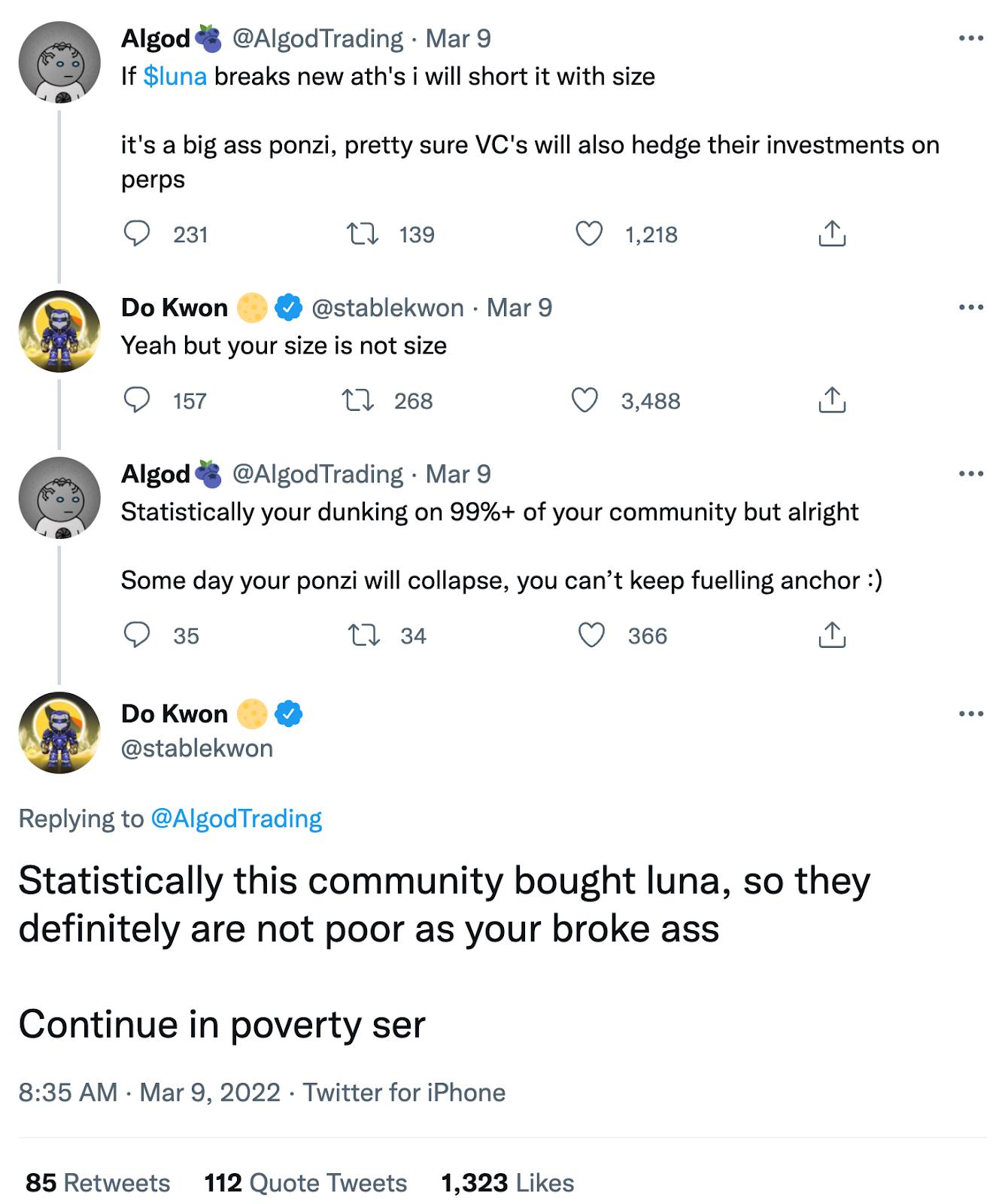Image resolution: width=1008 pixels, height=1204 pixels.
Task: Retweet Do Kwon's tweet with 268 retweets
Action: coord(358,400)
